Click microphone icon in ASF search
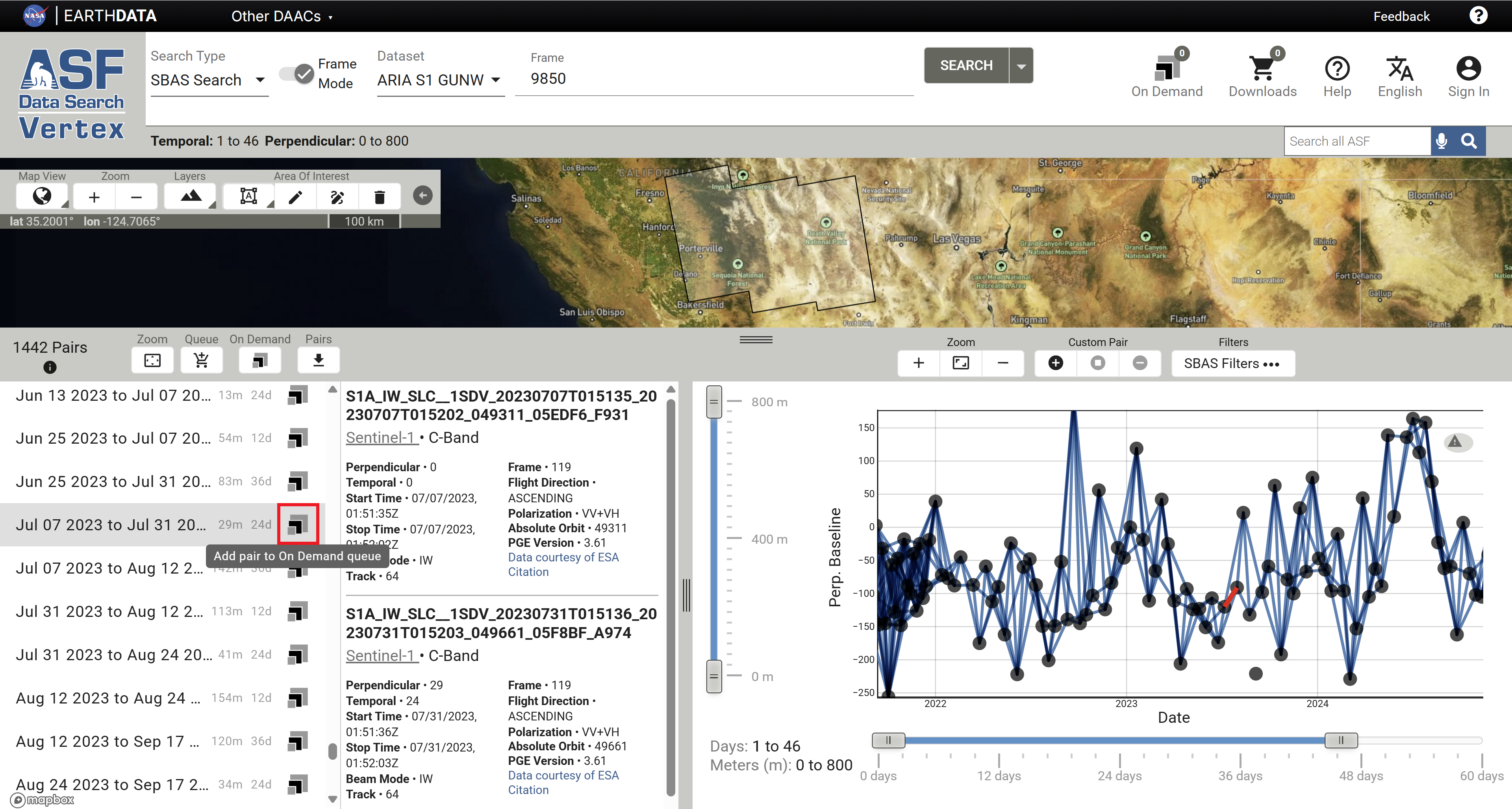This screenshot has width=1512, height=809. point(1441,141)
